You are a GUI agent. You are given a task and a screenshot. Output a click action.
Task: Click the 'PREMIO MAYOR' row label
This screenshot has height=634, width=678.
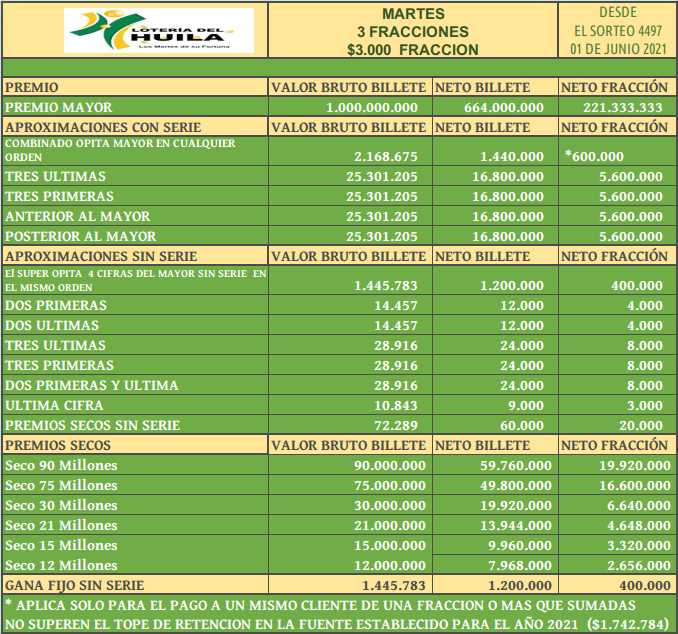click(58, 107)
